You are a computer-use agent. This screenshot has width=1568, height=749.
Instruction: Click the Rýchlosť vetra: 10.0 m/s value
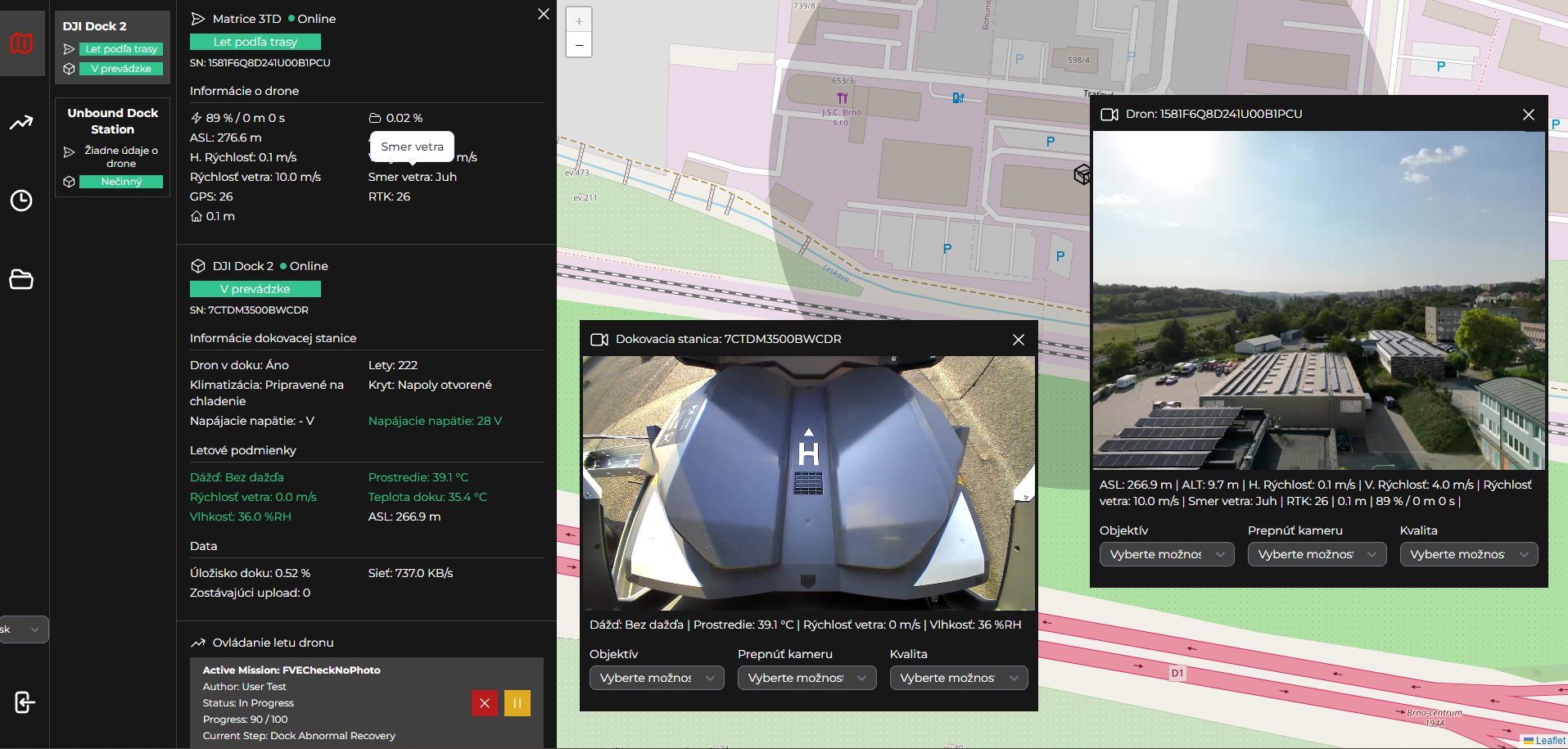click(x=255, y=177)
